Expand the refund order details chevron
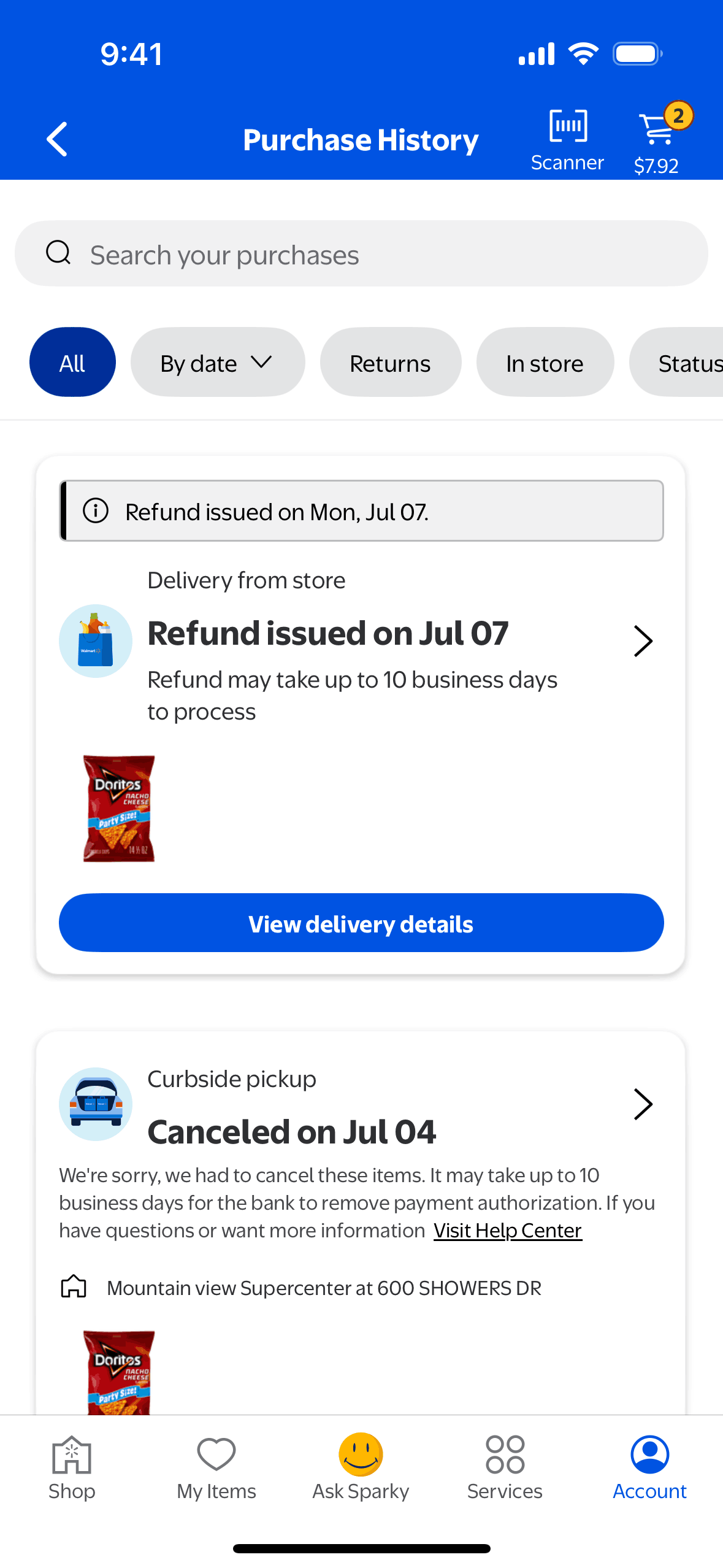 (643, 641)
